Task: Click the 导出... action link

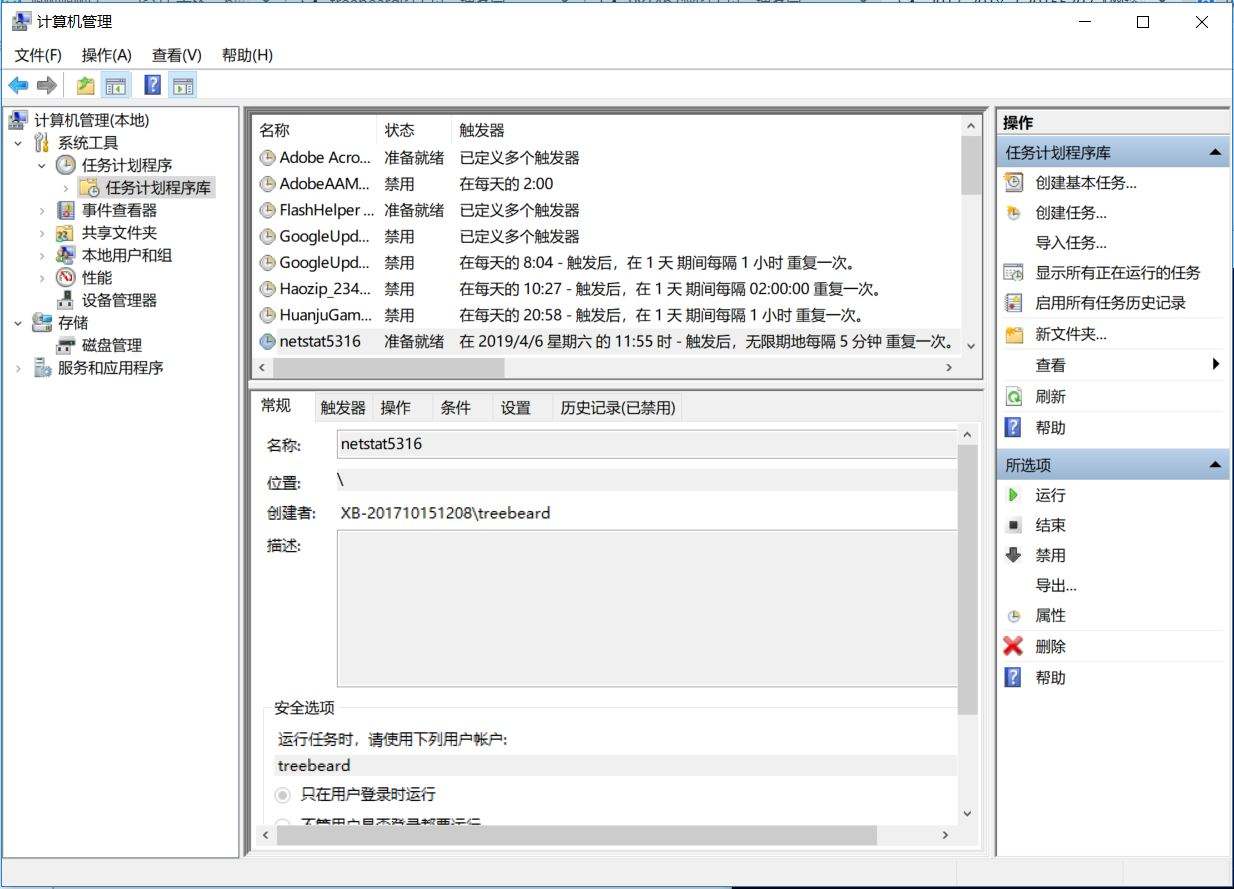Action: [1056, 586]
